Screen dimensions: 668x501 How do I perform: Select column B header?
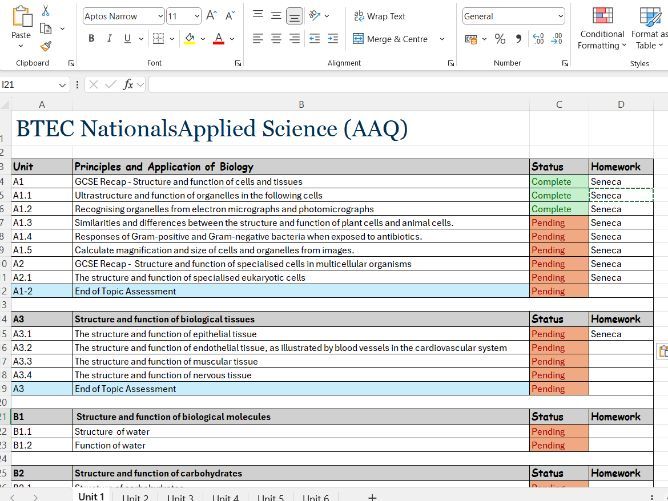click(301, 104)
